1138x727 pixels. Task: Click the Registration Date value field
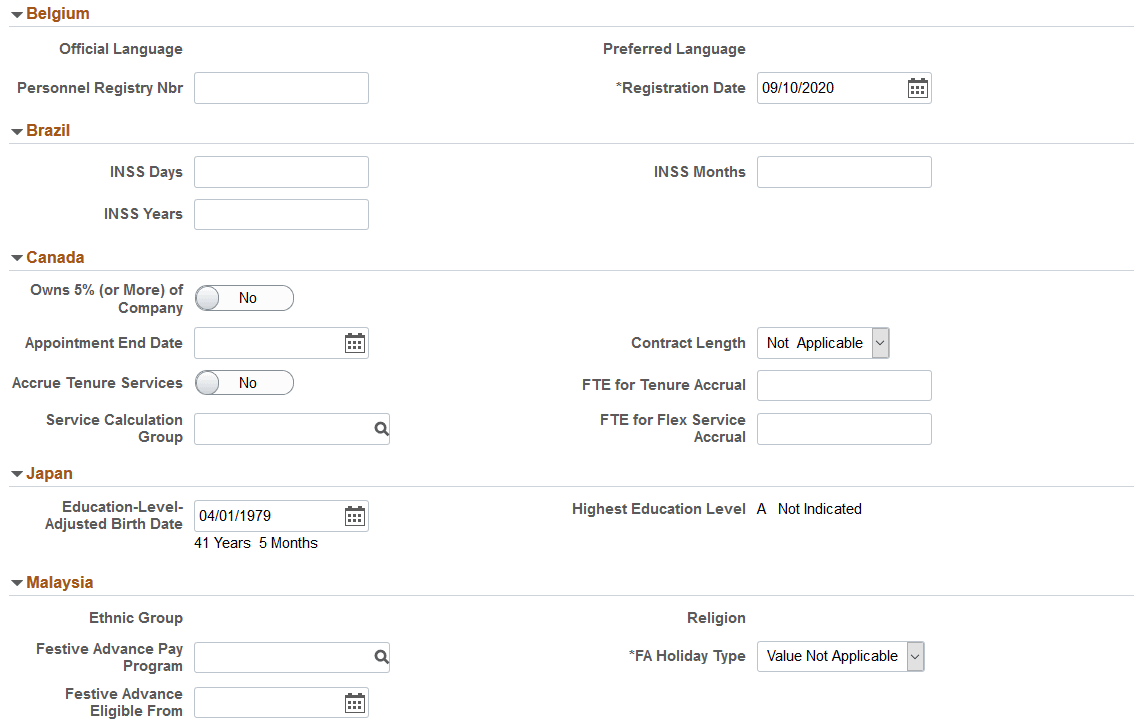(830, 87)
